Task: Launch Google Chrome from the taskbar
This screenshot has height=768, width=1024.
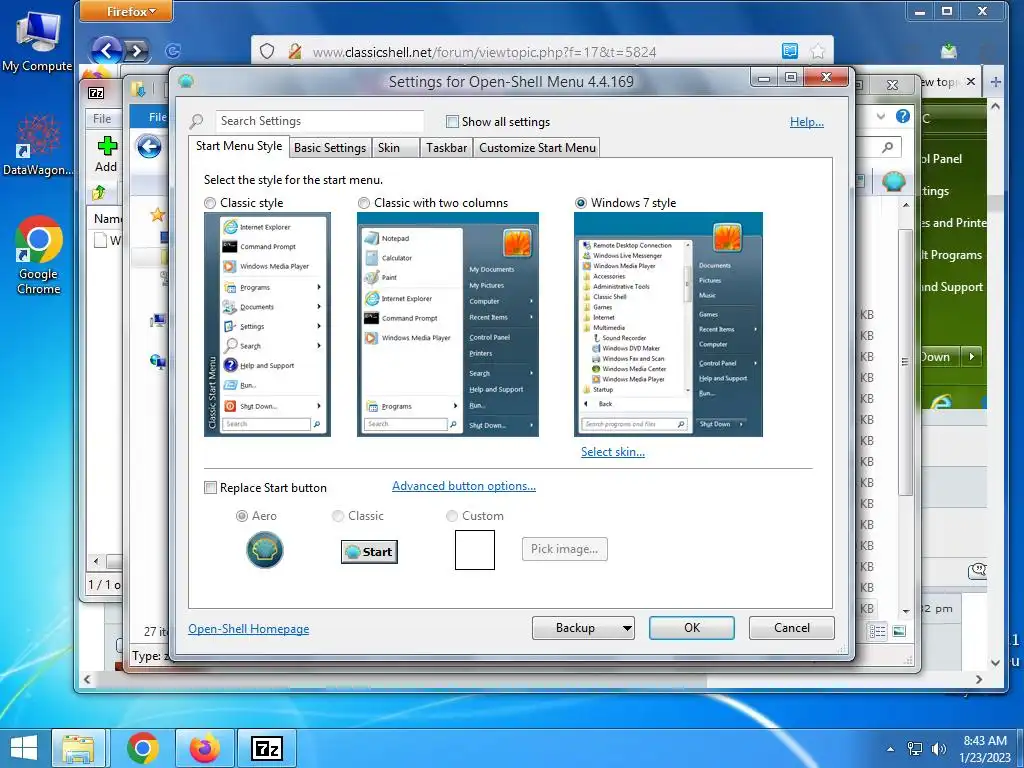Action: click(142, 748)
